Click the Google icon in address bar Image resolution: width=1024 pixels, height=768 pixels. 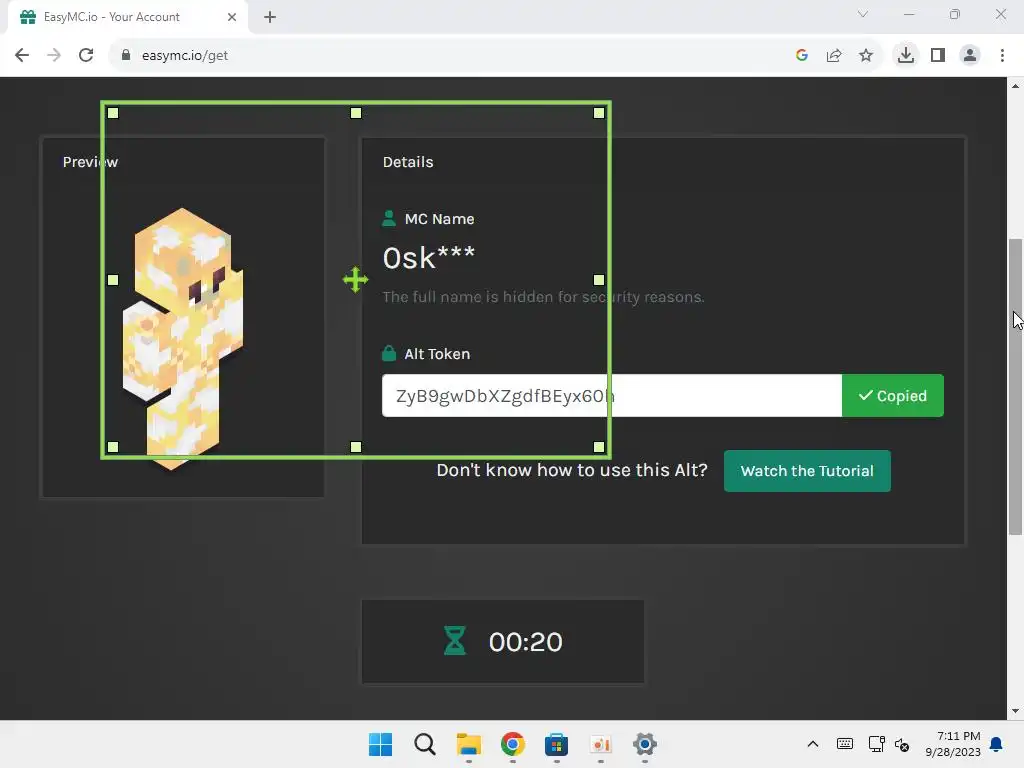802,56
